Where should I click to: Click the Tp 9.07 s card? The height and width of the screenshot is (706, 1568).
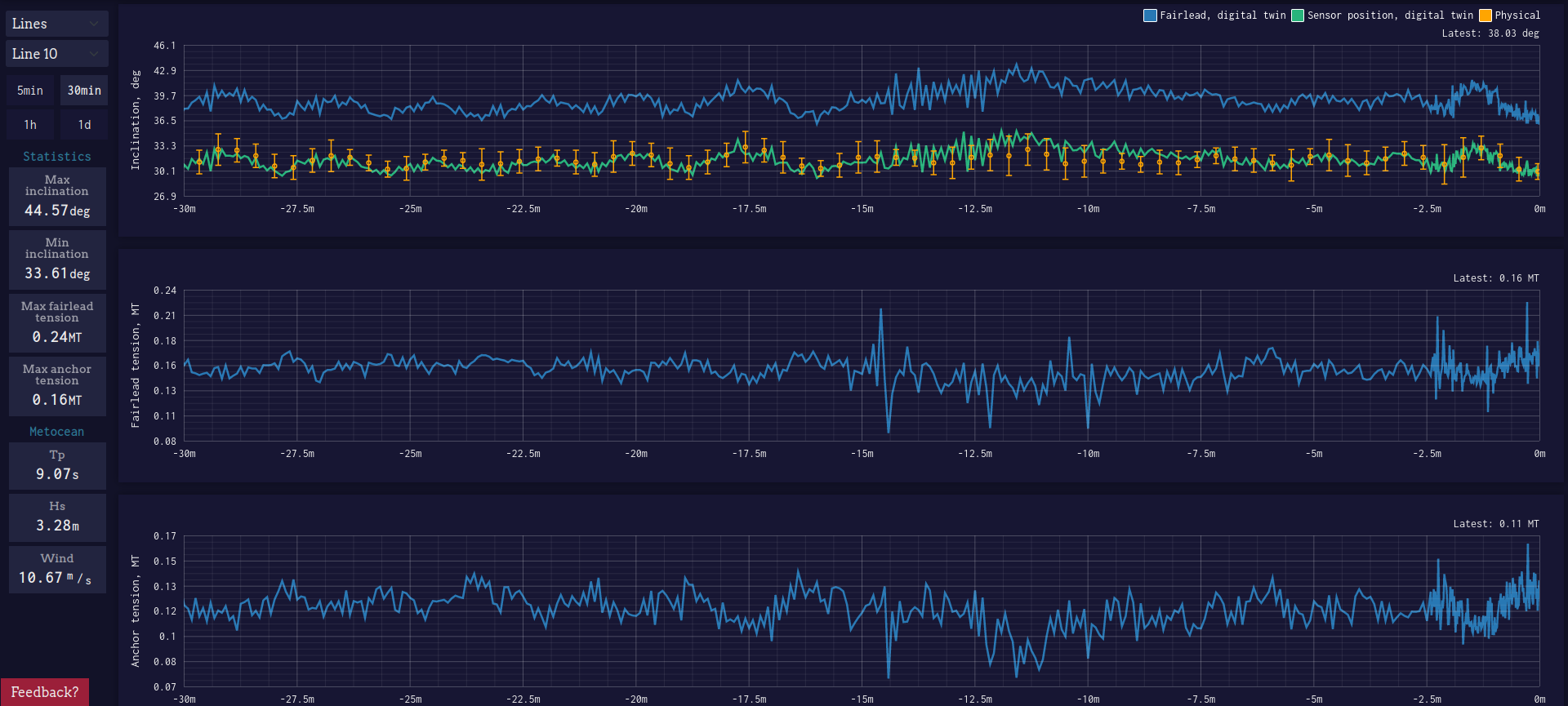click(57, 465)
